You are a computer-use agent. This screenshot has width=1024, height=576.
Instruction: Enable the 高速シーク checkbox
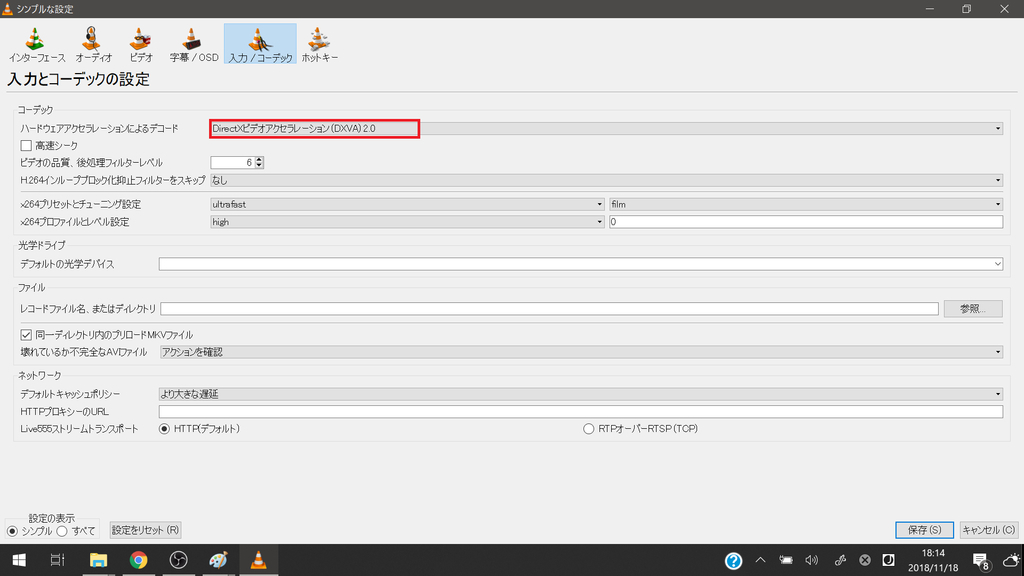tap(26, 146)
